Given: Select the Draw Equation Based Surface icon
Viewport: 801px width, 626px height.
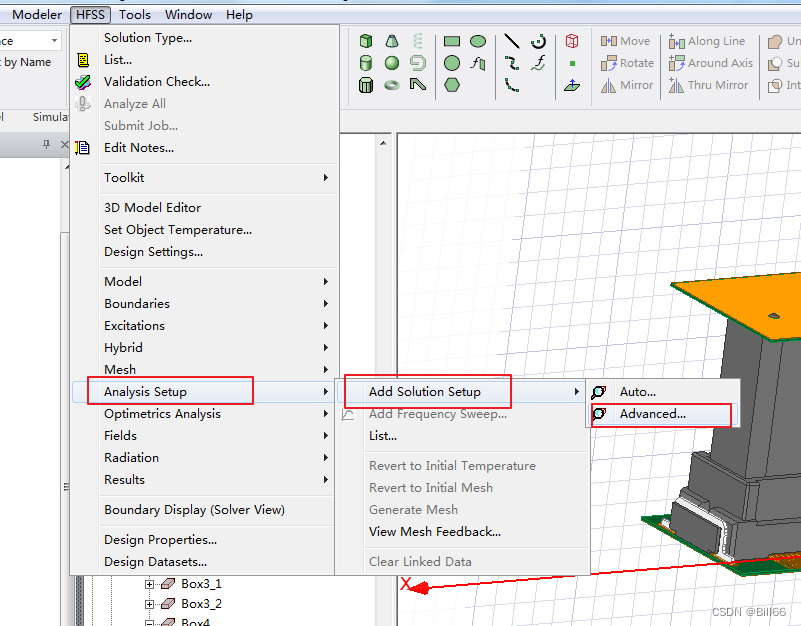Looking at the screenshot, I should click(x=478, y=63).
